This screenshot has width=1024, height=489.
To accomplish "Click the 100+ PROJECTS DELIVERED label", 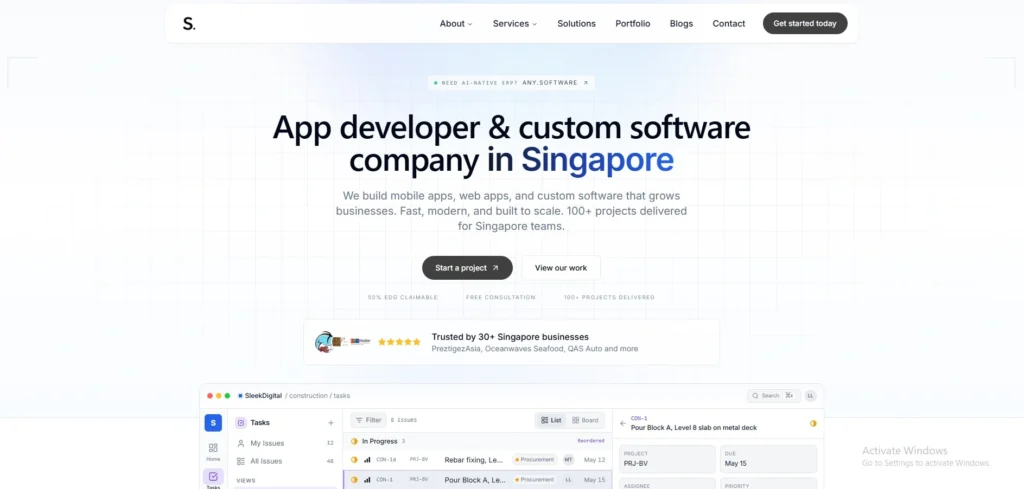I will 609,298.
